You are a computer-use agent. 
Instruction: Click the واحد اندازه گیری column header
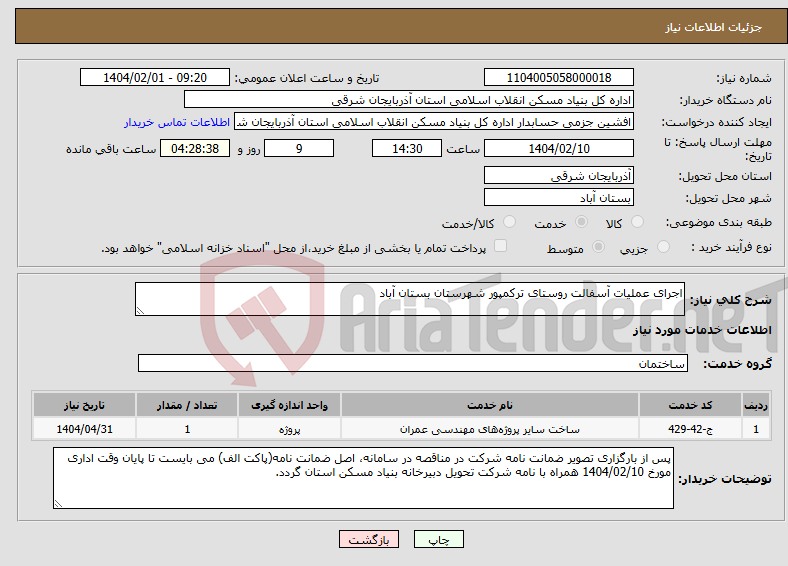(x=289, y=405)
